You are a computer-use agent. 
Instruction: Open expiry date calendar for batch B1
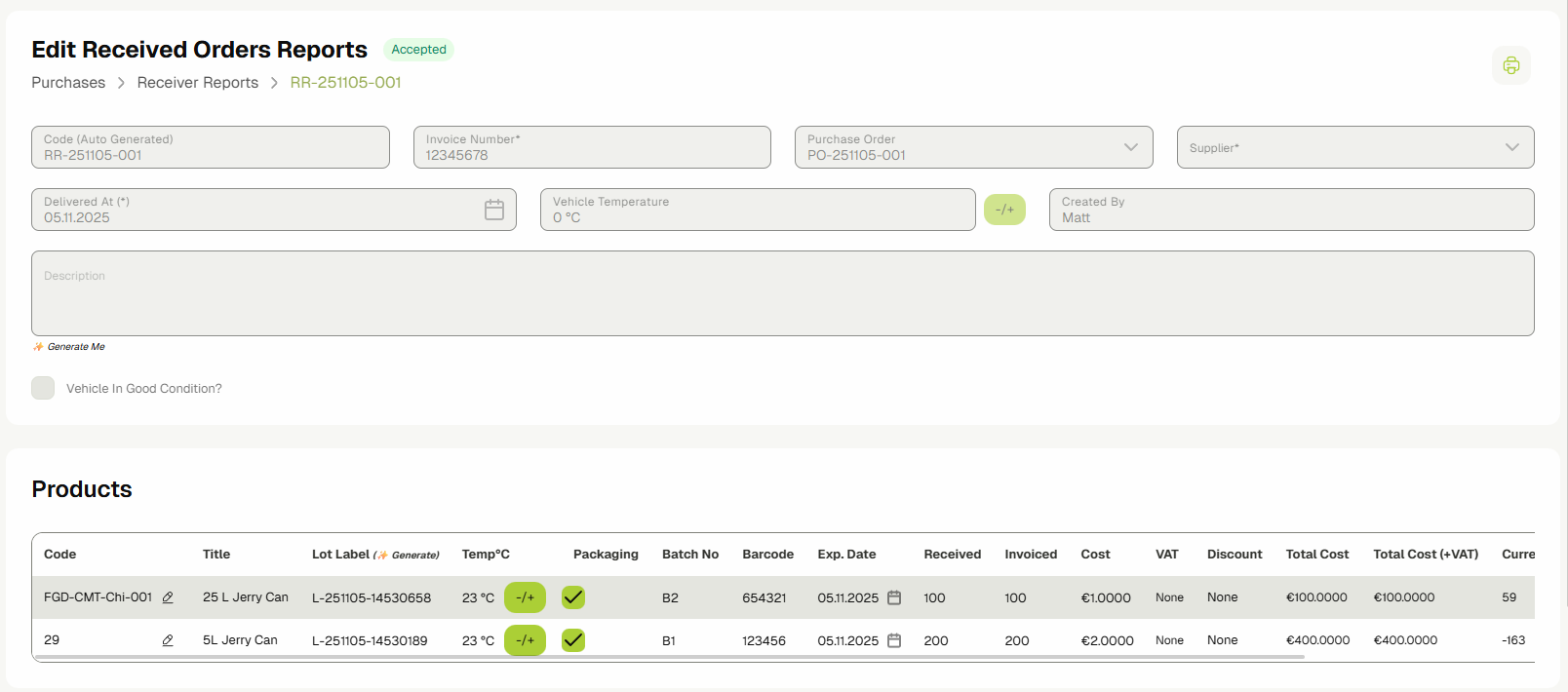tap(894, 640)
